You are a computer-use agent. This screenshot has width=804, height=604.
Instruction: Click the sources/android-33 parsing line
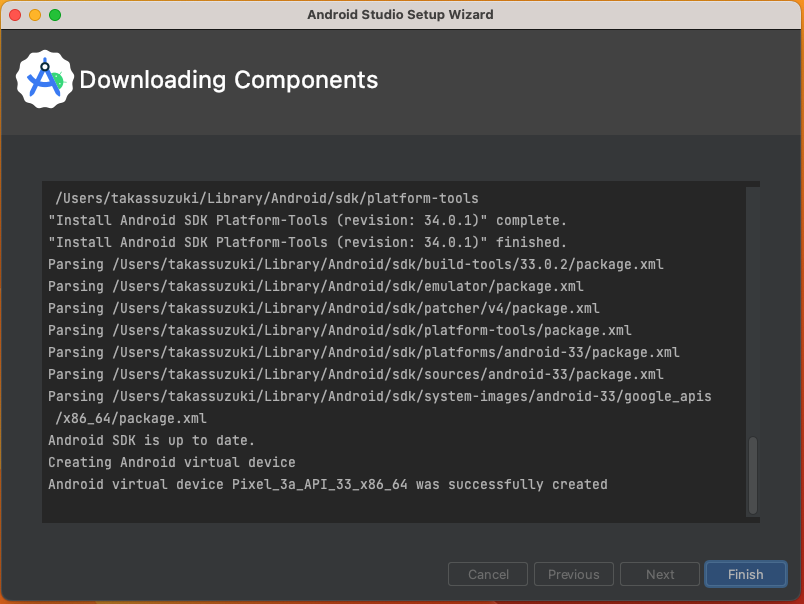coord(355,375)
